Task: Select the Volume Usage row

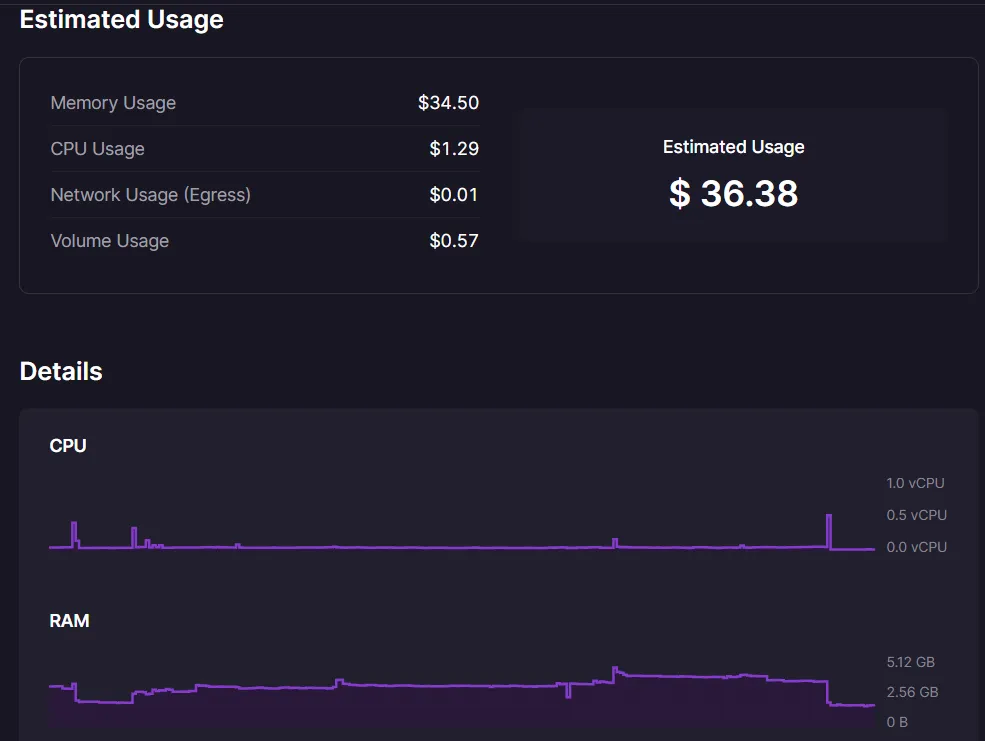Action: (x=110, y=240)
